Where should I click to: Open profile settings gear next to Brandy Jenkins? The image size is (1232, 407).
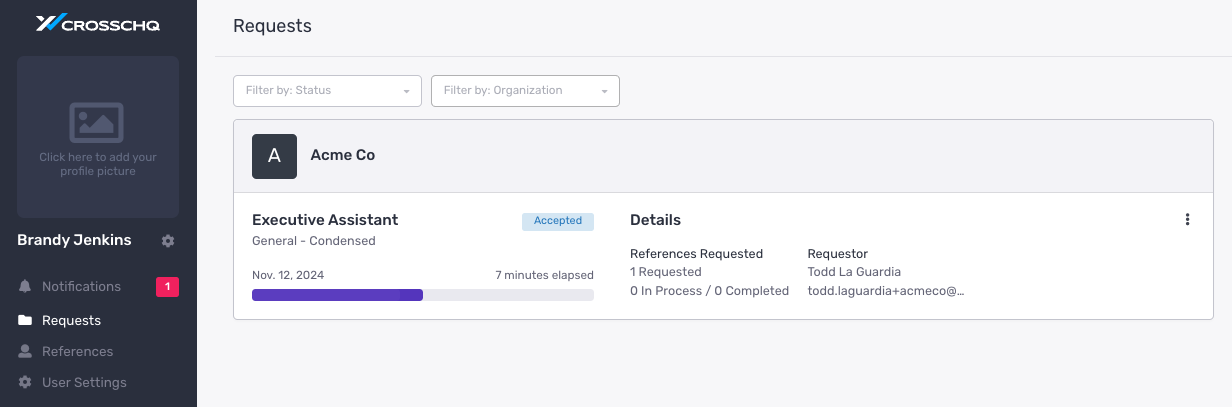click(168, 241)
